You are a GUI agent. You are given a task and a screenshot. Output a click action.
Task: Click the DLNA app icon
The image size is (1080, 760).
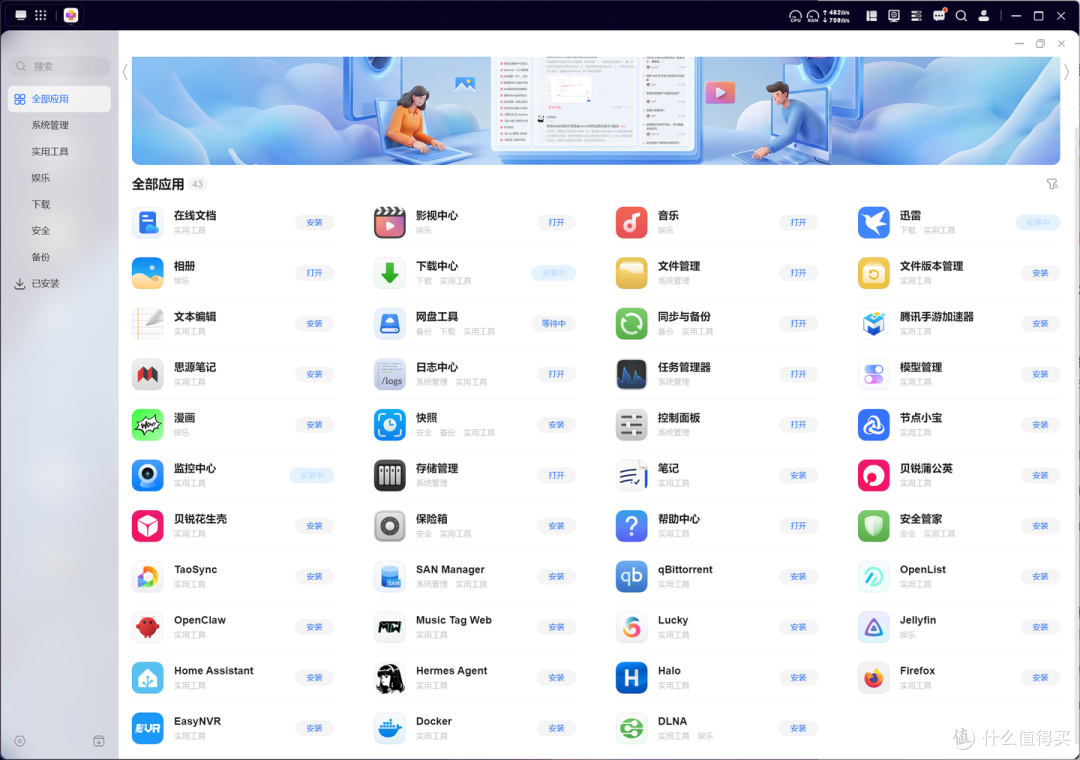click(632, 728)
